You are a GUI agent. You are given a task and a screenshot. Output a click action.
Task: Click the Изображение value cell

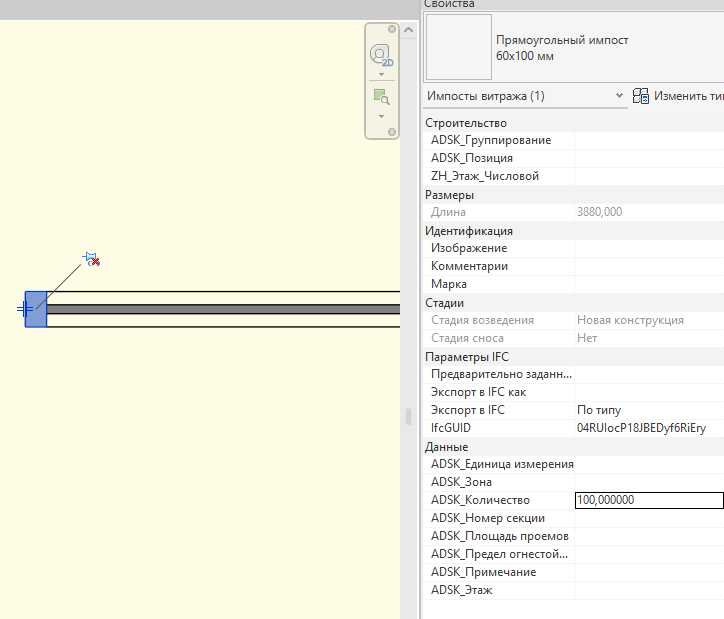coord(649,248)
